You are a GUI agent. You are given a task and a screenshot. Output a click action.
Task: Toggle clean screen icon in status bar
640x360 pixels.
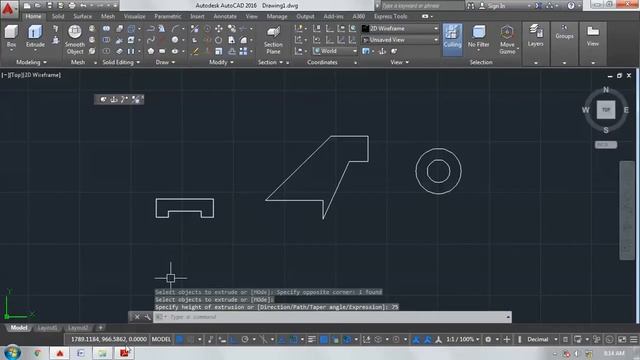pos(622,340)
